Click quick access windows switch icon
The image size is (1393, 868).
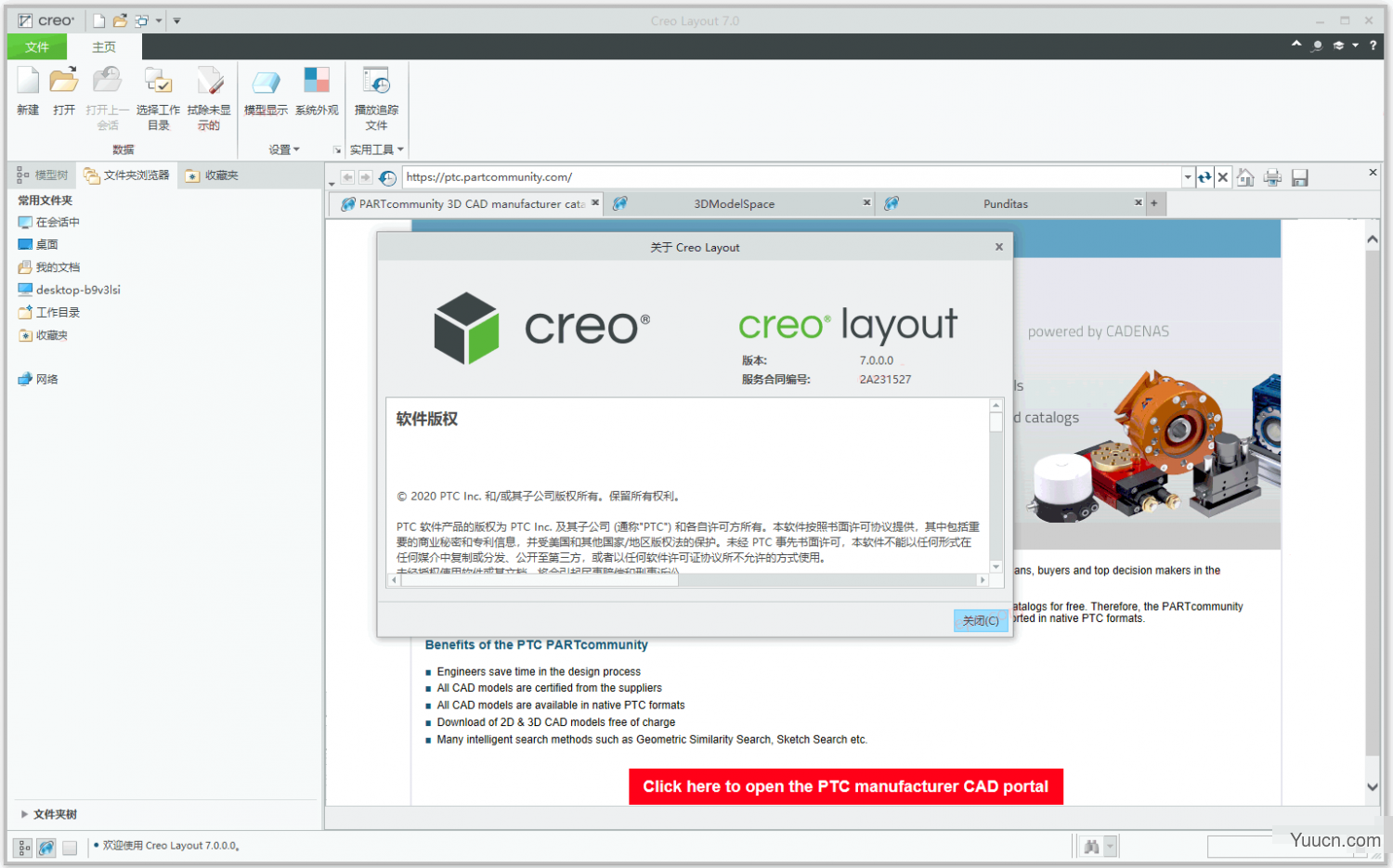click(141, 20)
